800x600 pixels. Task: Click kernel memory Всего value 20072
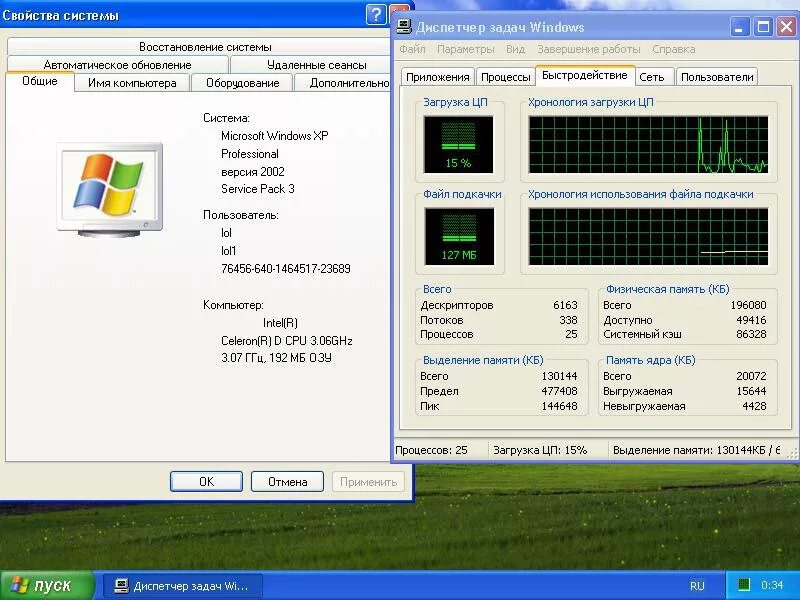tap(752, 376)
